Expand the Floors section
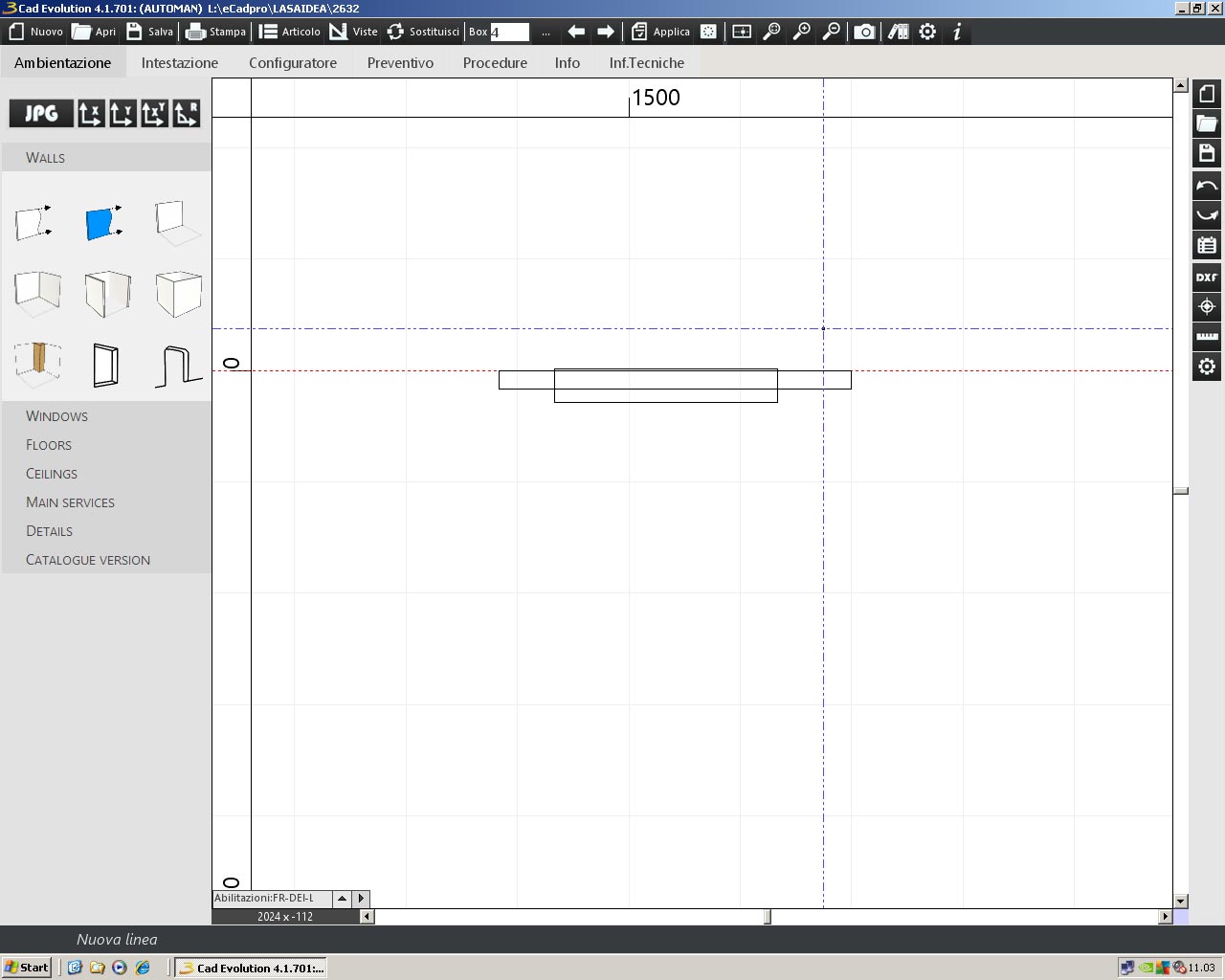This screenshot has width=1225, height=980. point(106,444)
